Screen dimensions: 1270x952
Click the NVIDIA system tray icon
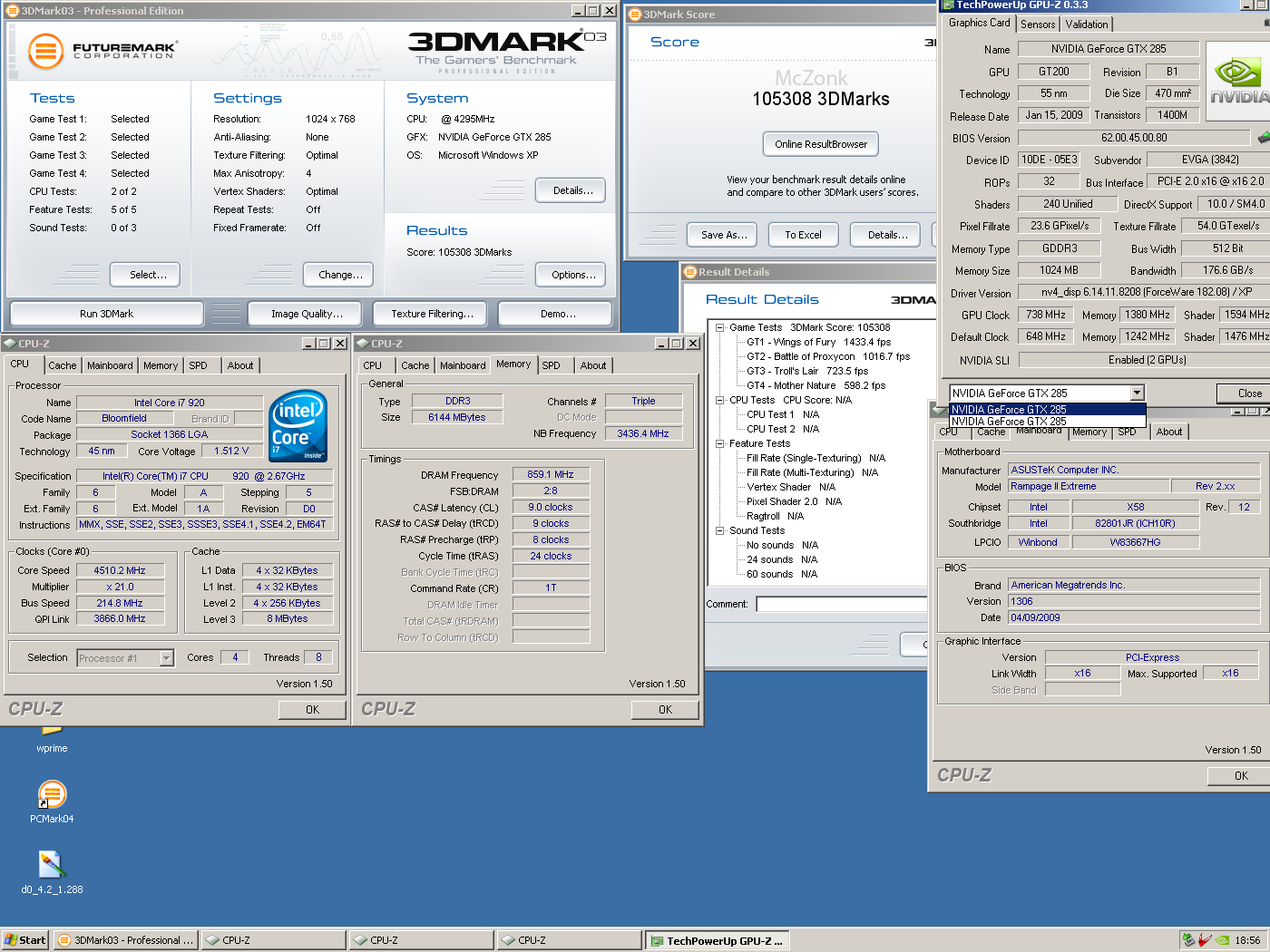pos(1222,940)
